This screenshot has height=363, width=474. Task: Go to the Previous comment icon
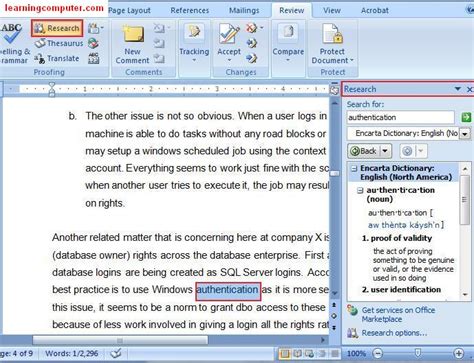click(x=159, y=43)
